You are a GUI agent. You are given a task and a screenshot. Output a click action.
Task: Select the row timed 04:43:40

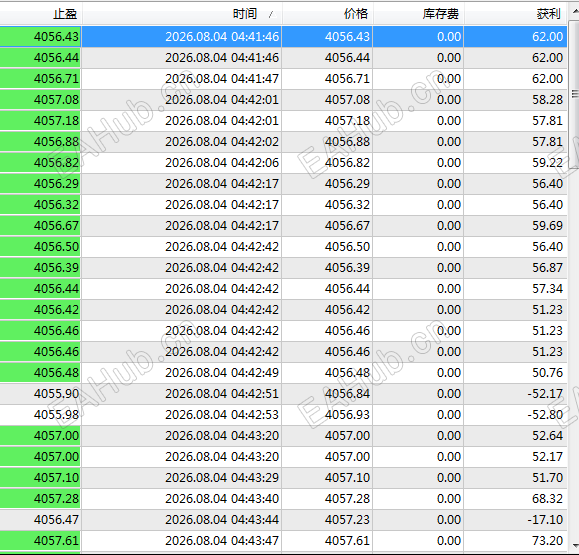point(284,499)
